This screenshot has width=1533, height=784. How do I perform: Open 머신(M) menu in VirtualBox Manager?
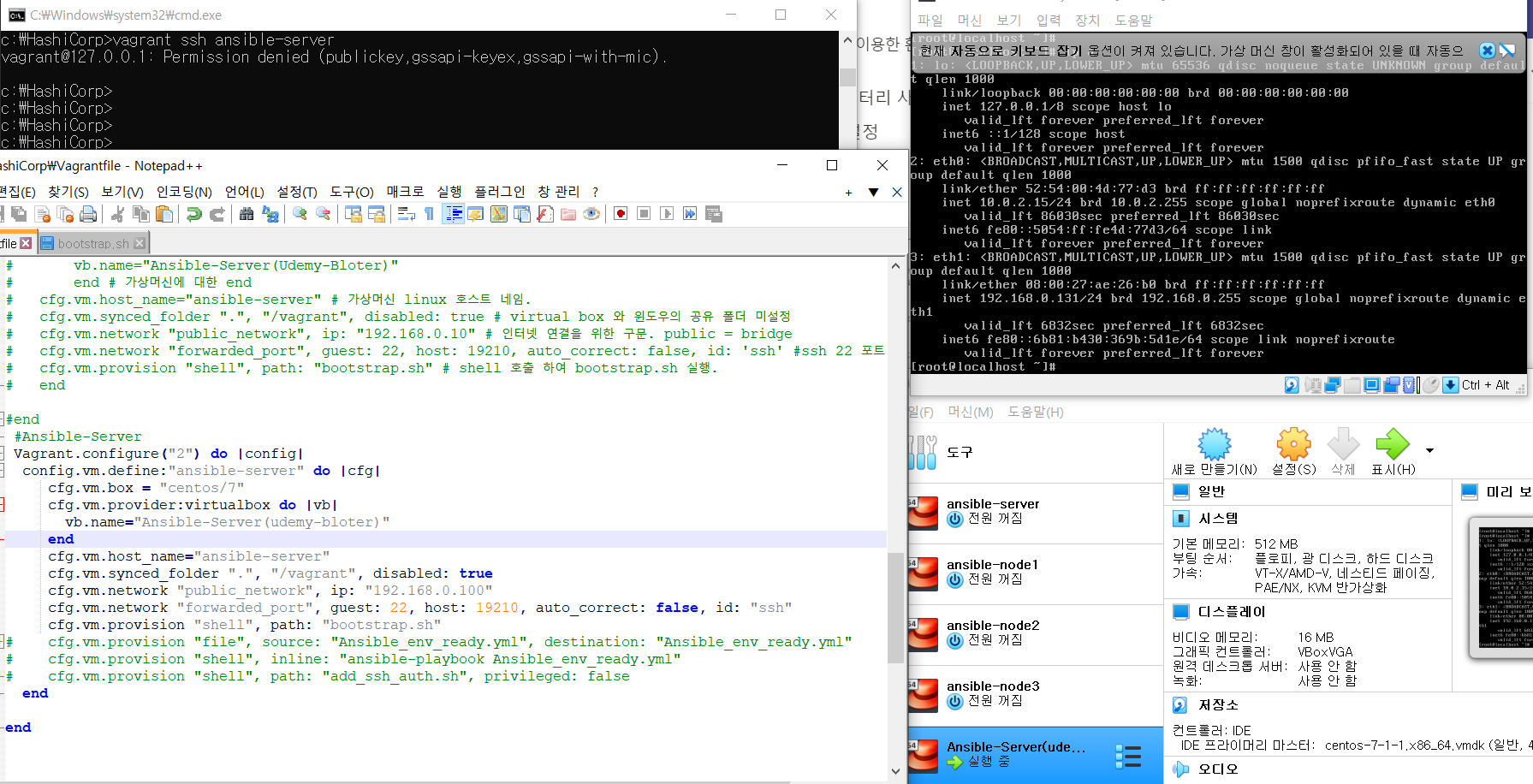971,412
